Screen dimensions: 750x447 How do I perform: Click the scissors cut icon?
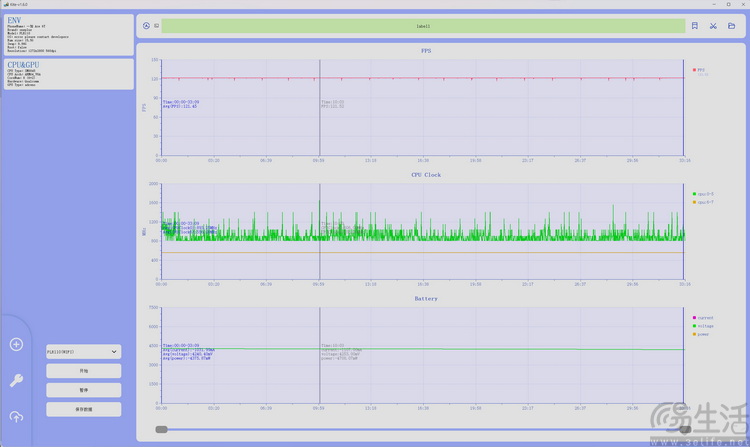(x=713, y=26)
